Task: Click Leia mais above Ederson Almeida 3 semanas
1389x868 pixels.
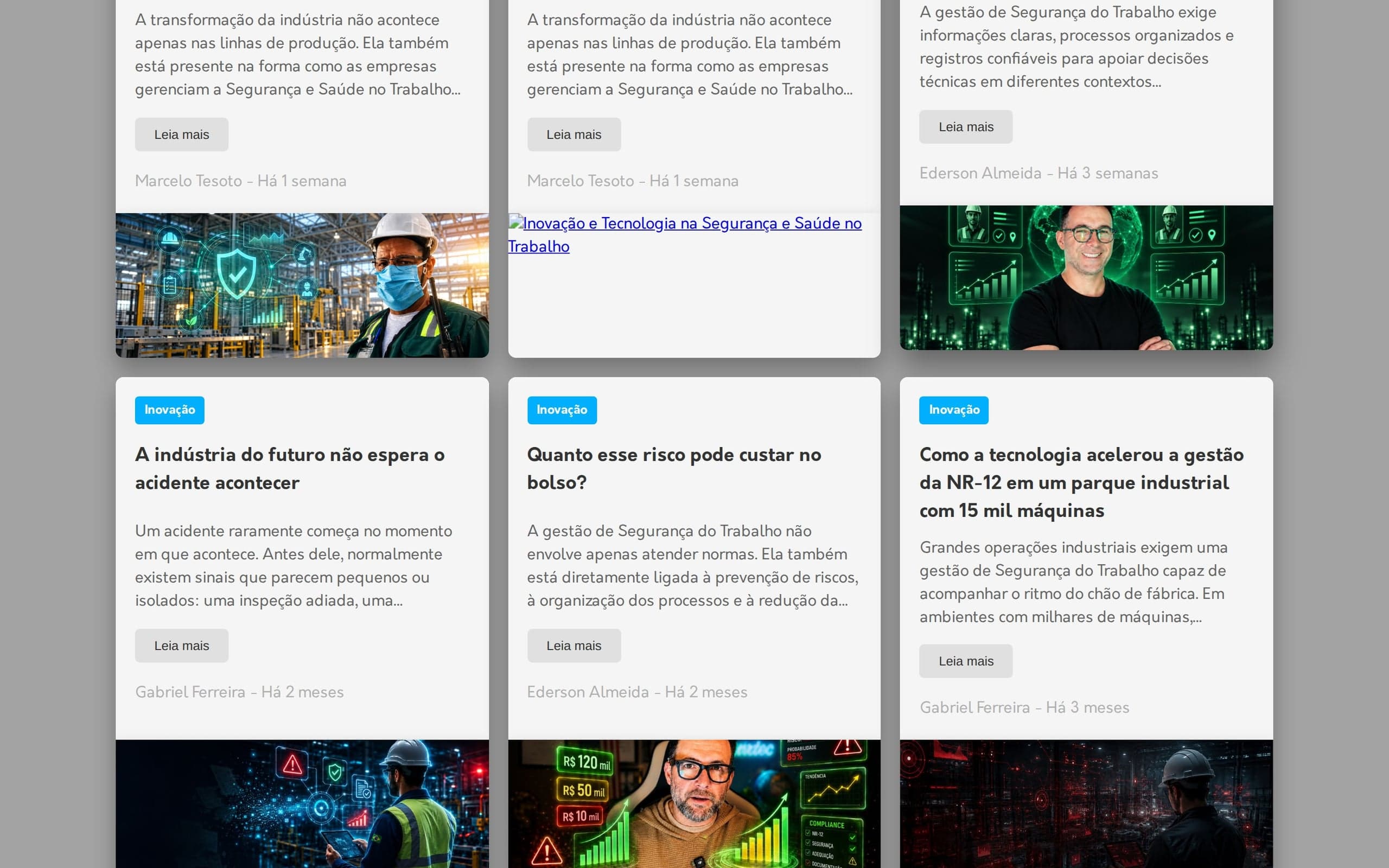Action: click(x=965, y=127)
